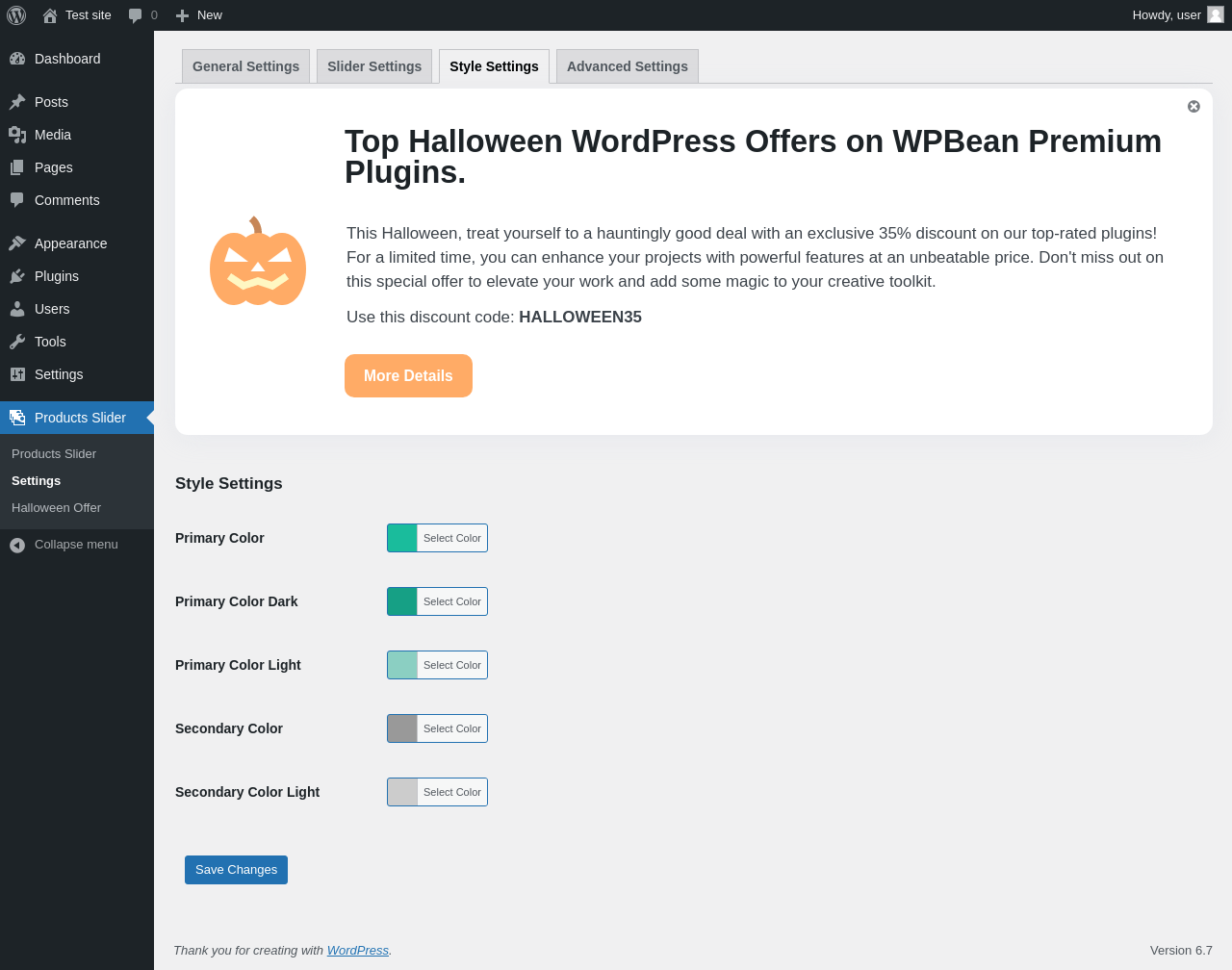Image resolution: width=1232 pixels, height=970 pixels.
Task: Click the Media icon in sidebar
Action: click(17, 135)
